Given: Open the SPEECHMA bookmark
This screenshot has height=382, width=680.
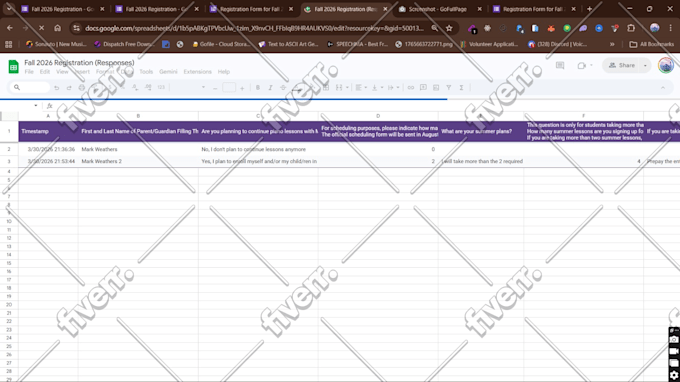Looking at the screenshot, I should tap(357, 44).
